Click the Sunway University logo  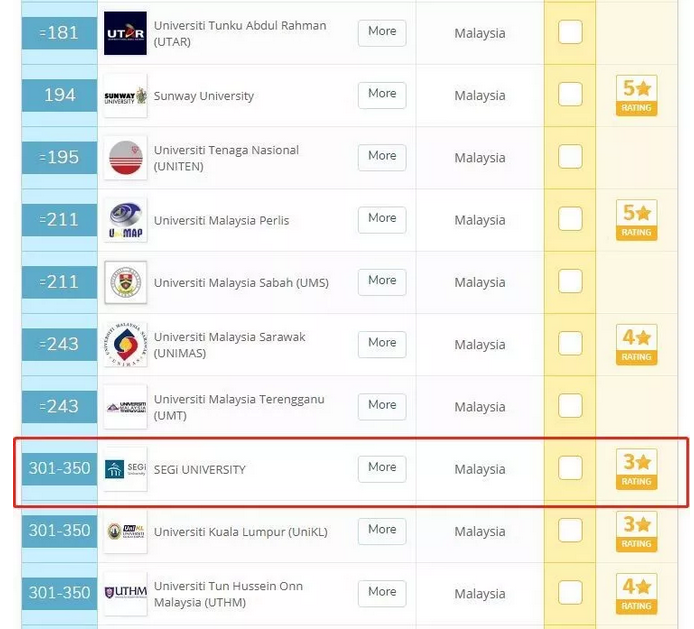[x=125, y=96]
